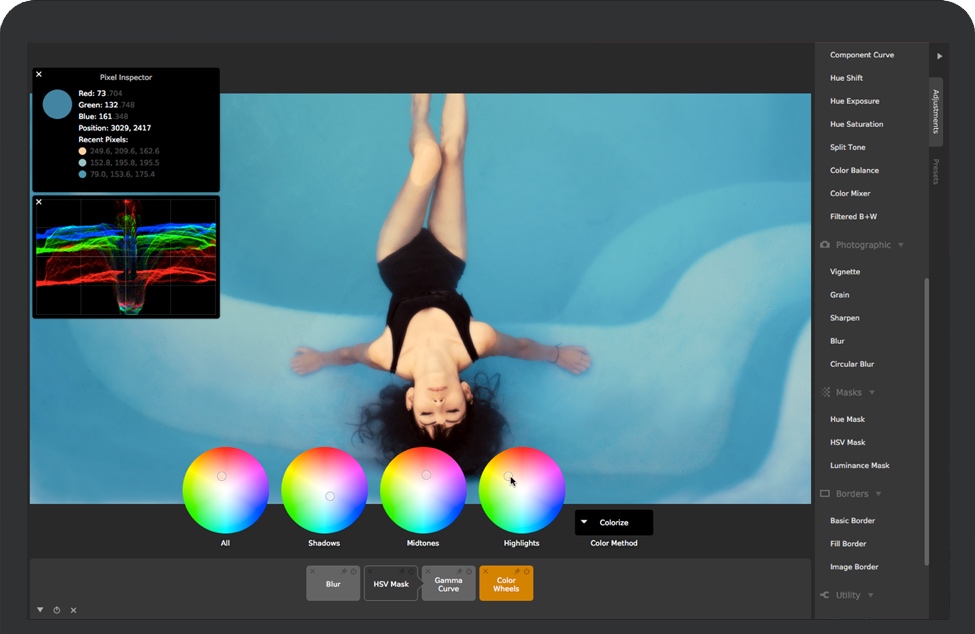Click the Utility section icon
This screenshot has height=634, width=975.
pyautogui.click(x=825, y=595)
